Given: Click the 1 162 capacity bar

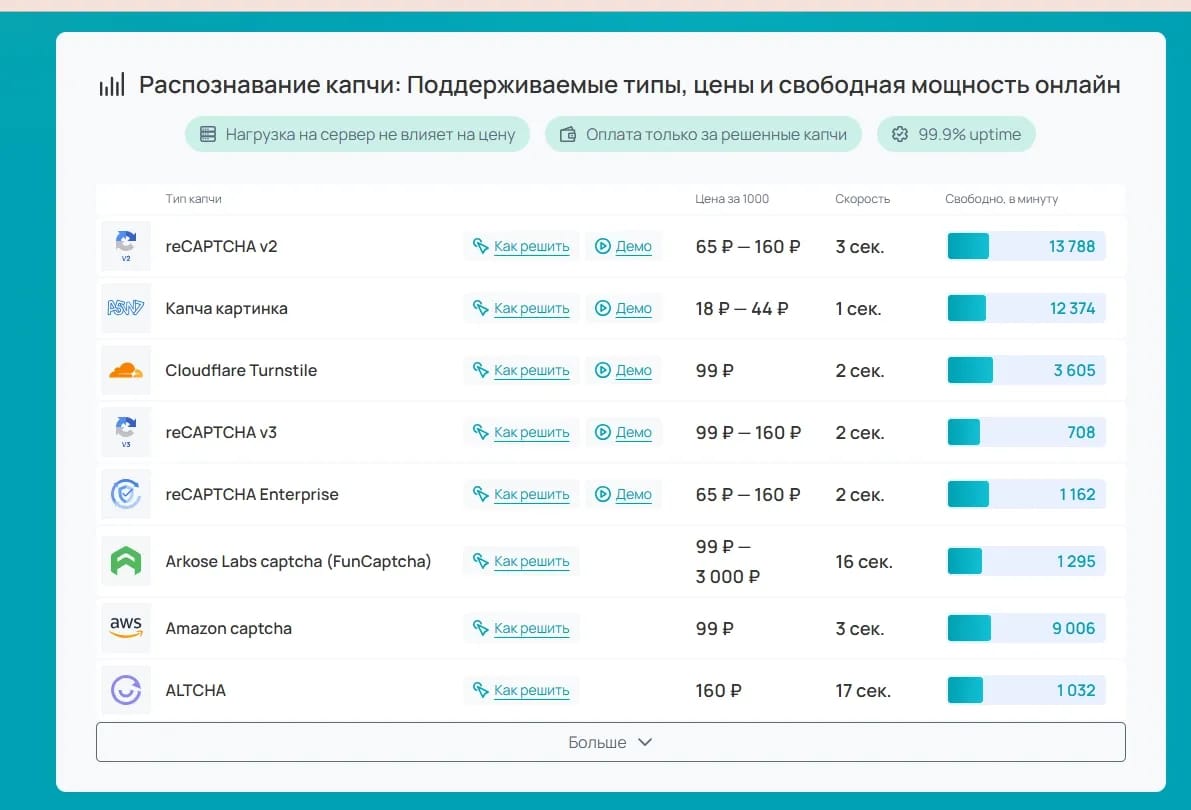Looking at the screenshot, I should [x=1026, y=494].
